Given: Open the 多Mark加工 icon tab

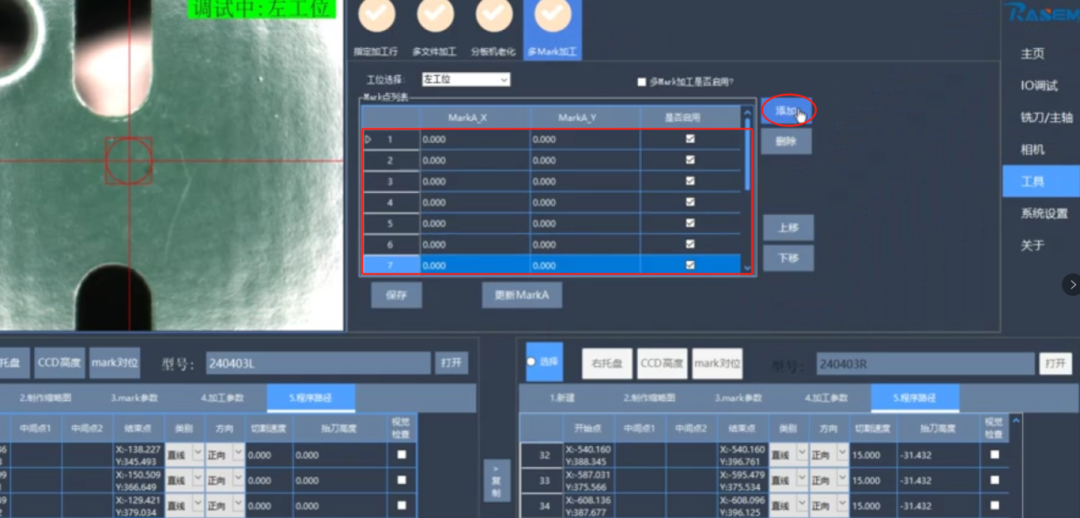Looking at the screenshot, I should (552, 29).
